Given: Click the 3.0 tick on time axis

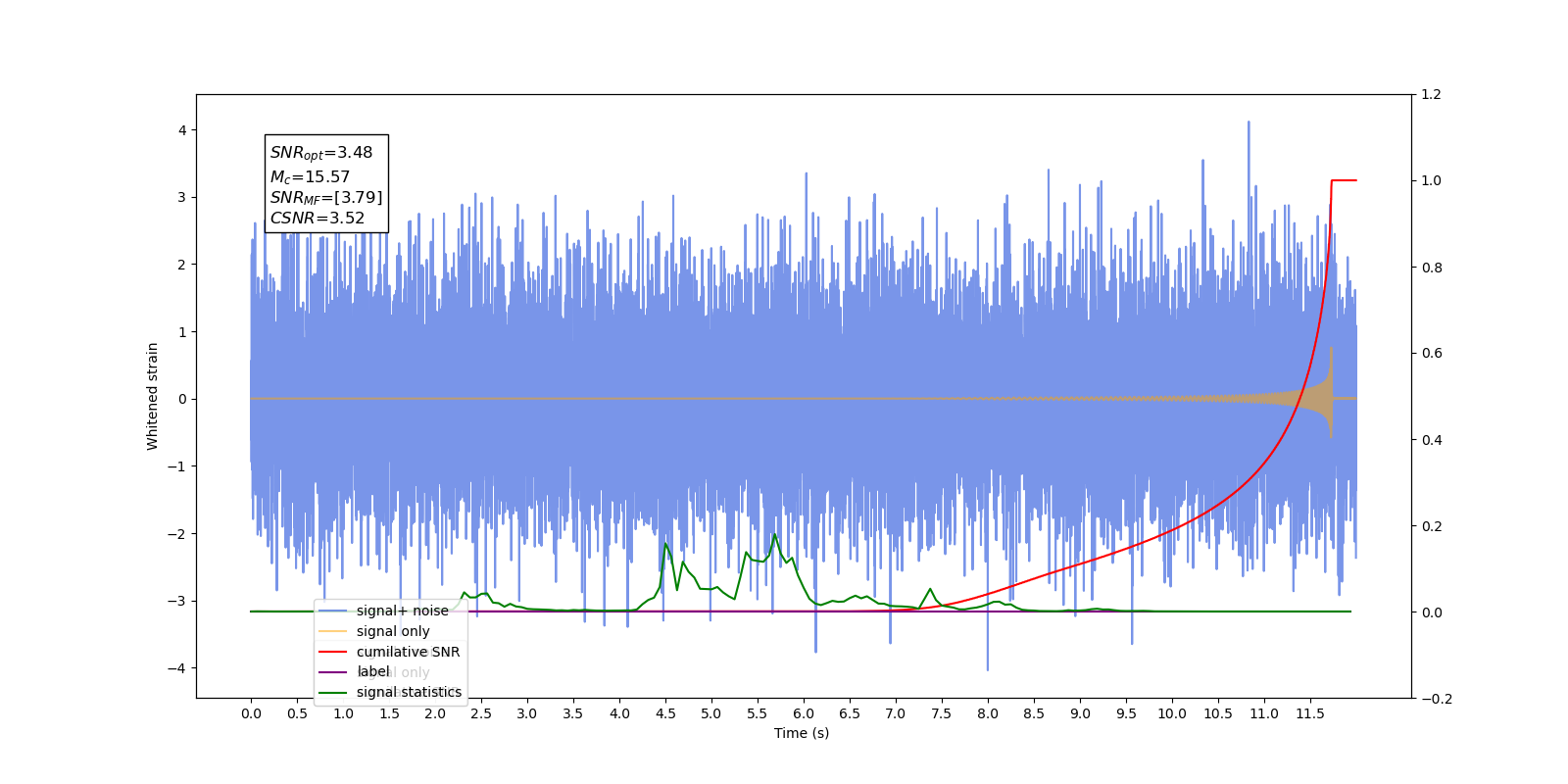Looking at the screenshot, I should (x=527, y=713).
